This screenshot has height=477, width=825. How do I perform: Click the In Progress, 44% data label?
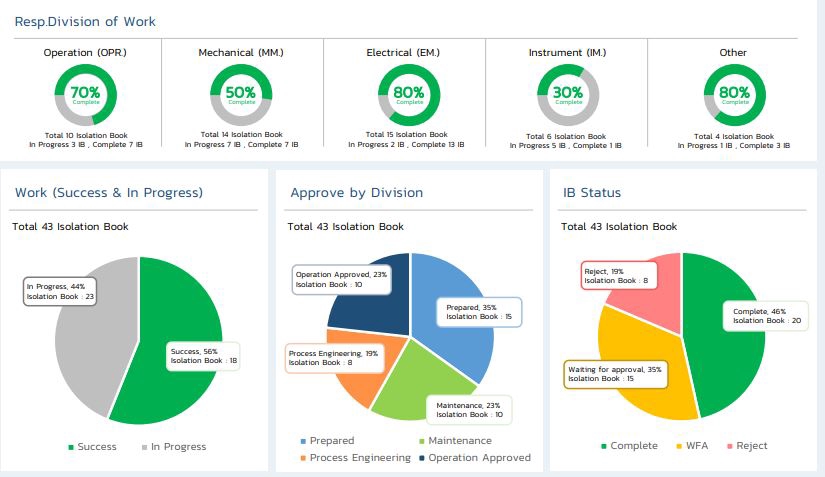point(60,291)
